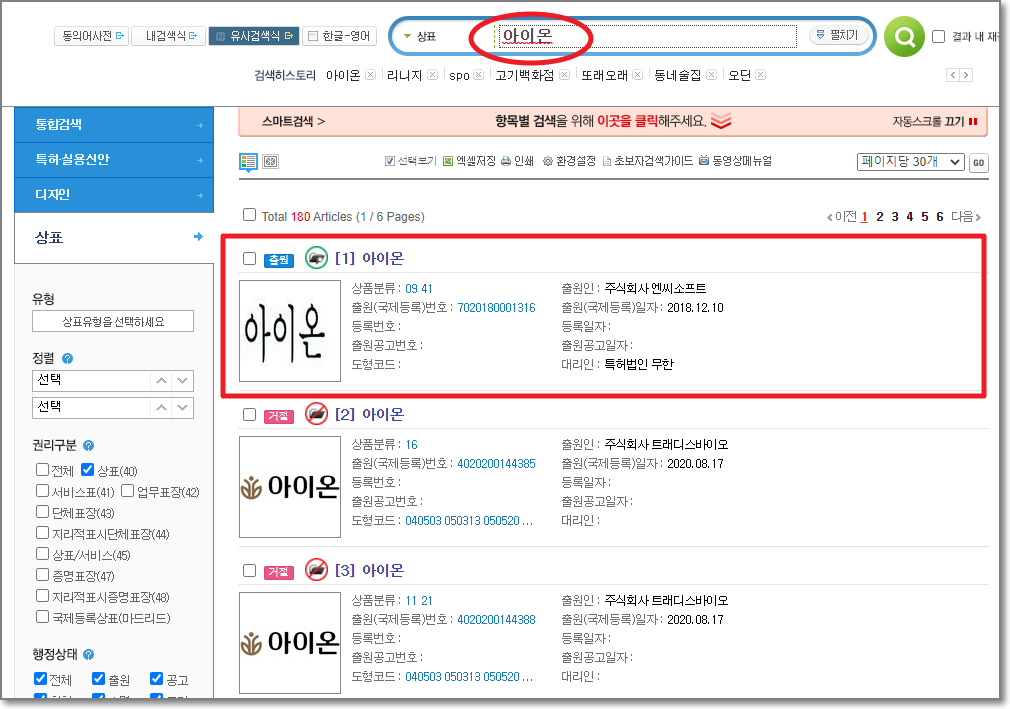Click the red down-chevron in smart search banner
The width and height of the screenshot is (1010, 709).
(721, 121)
